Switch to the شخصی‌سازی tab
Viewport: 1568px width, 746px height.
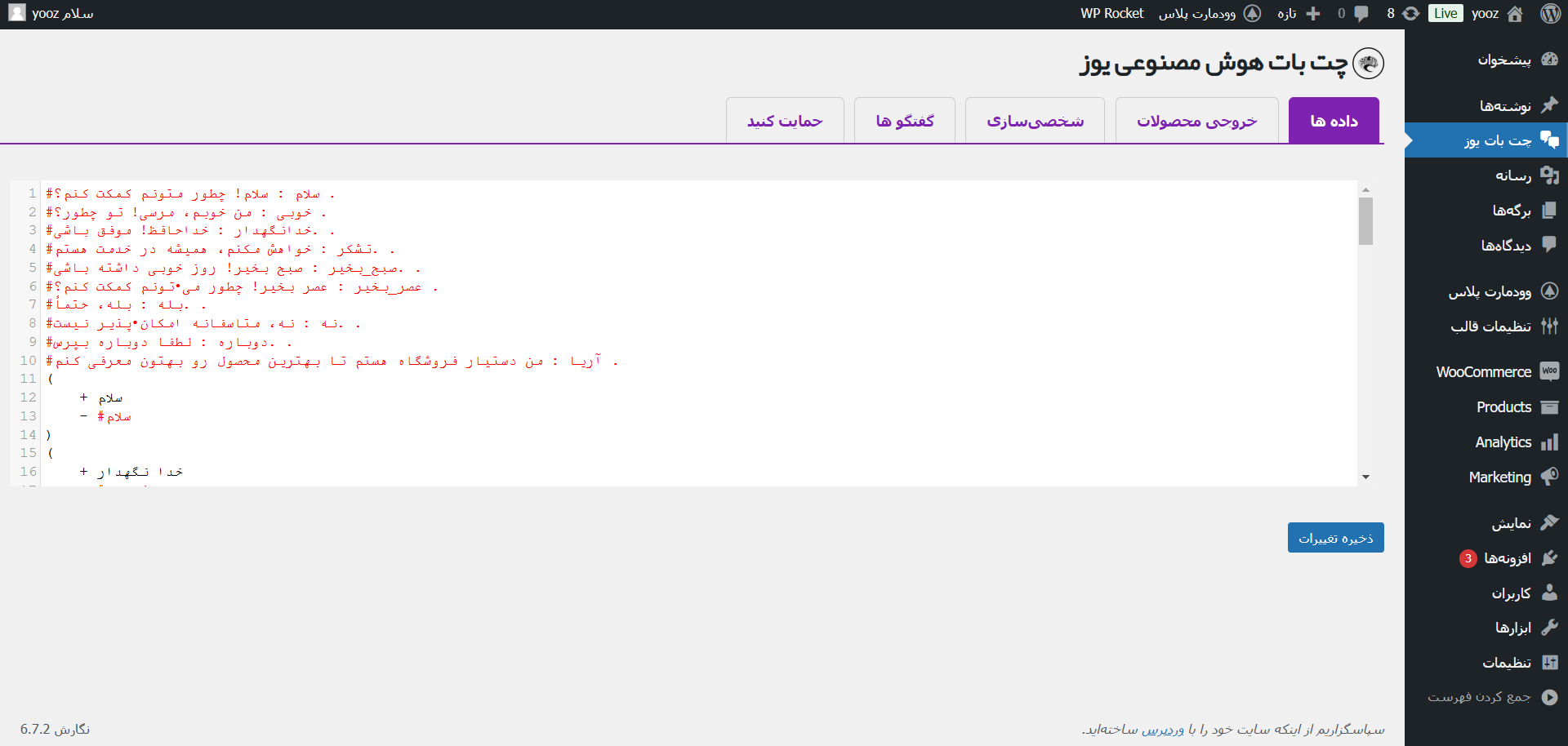1035,121
